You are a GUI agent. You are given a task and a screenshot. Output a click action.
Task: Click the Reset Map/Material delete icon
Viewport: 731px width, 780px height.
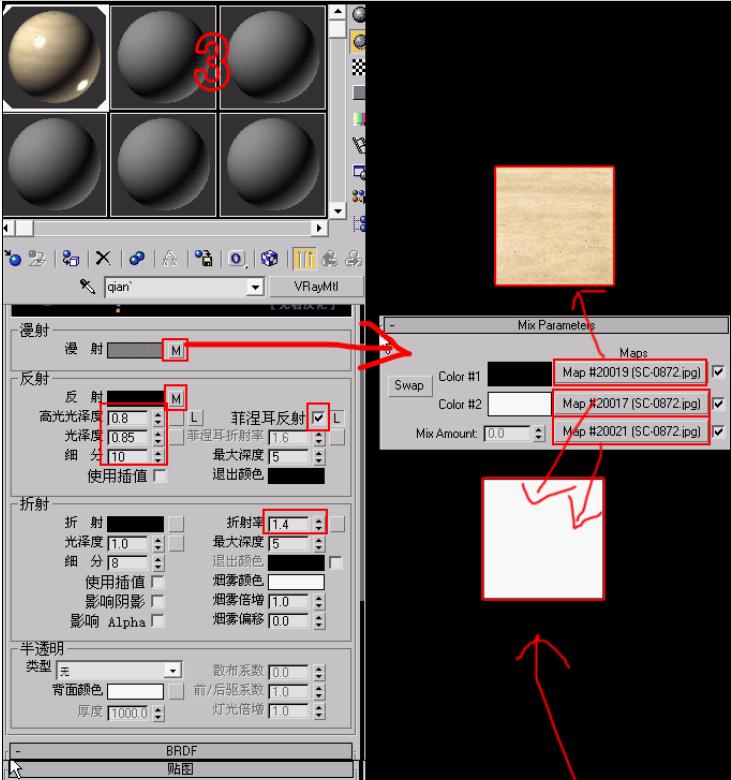pyautogui.click(x=103, y=257)
